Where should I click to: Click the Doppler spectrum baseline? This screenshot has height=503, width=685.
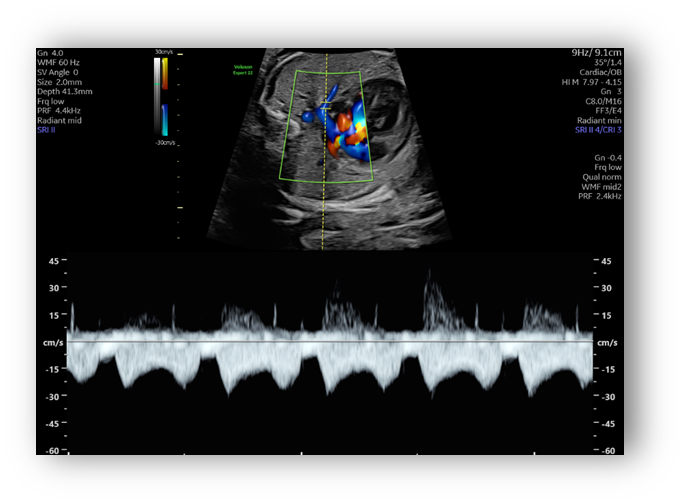330,342
